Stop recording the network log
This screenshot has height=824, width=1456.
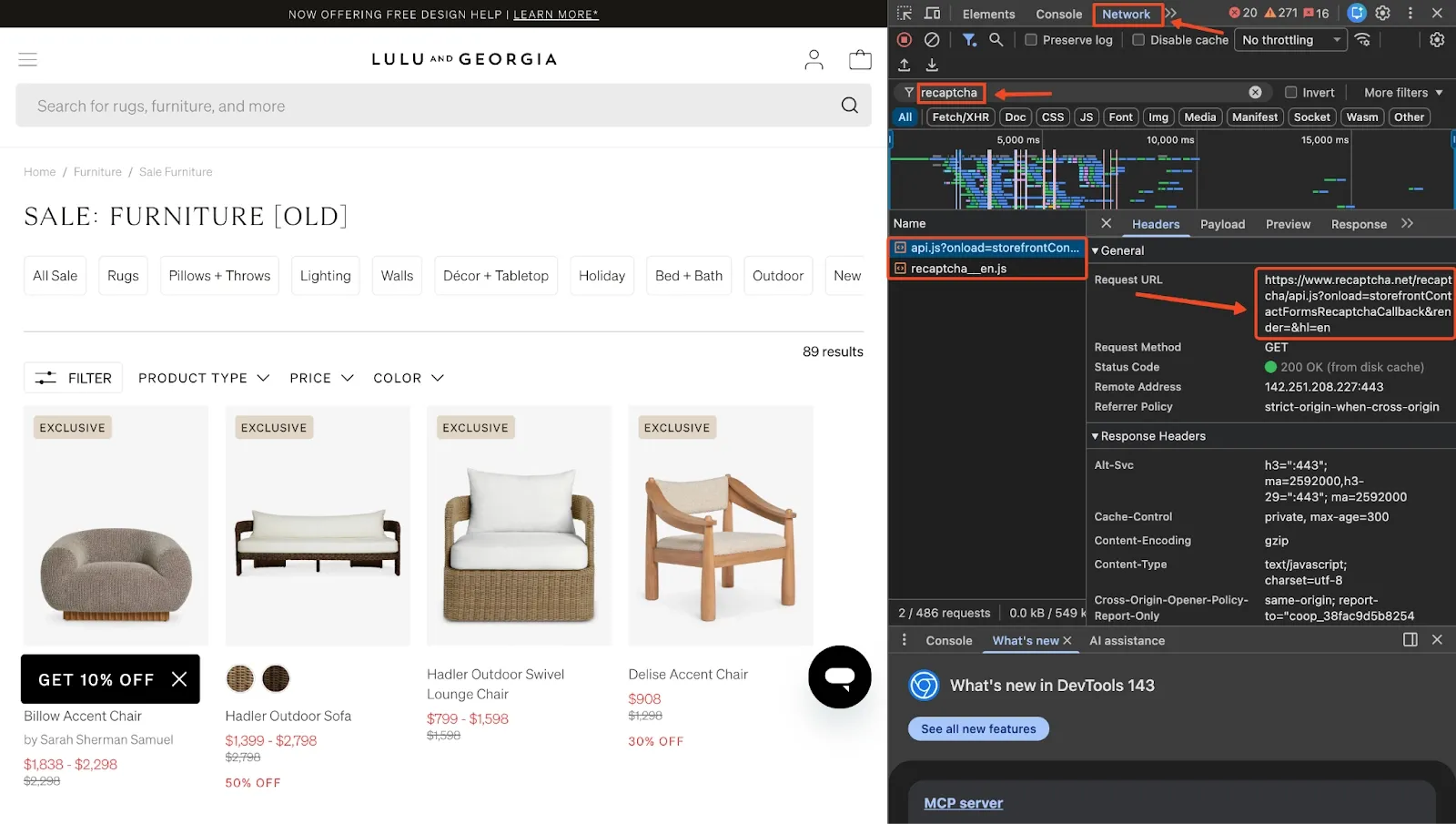904,40
